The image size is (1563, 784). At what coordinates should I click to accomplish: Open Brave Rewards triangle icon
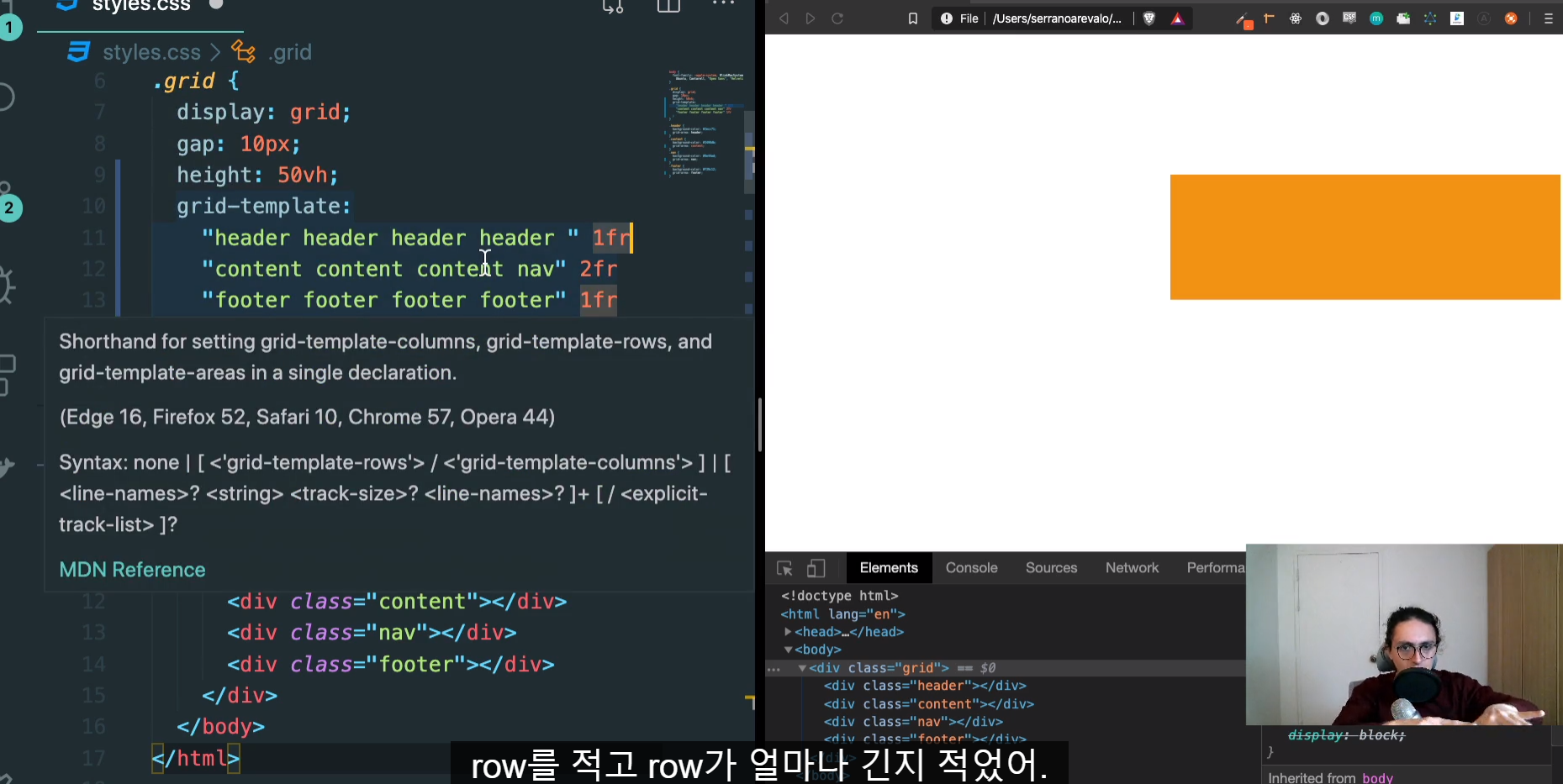point(1178,18)
